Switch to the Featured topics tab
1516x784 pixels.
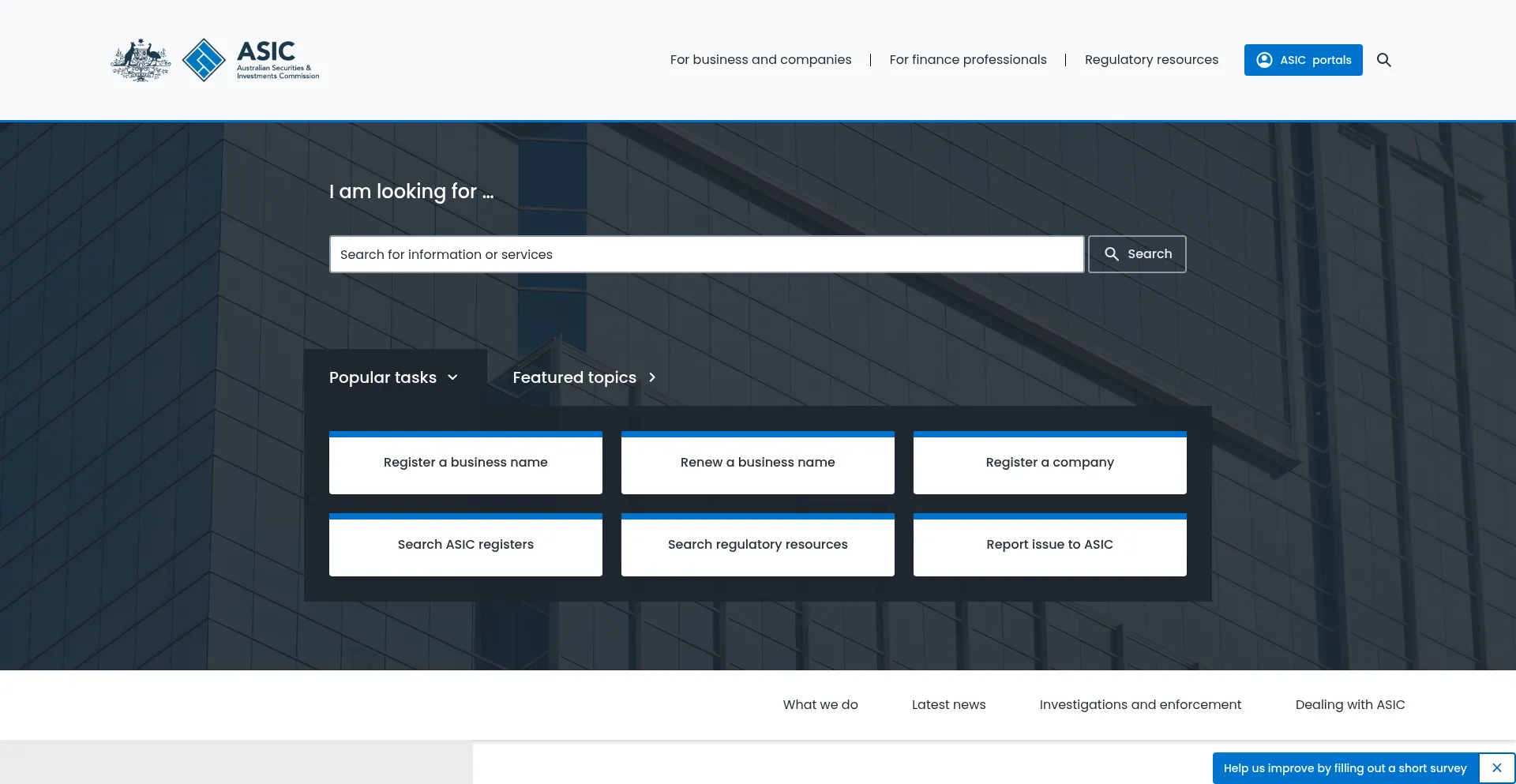click(584, 377)
